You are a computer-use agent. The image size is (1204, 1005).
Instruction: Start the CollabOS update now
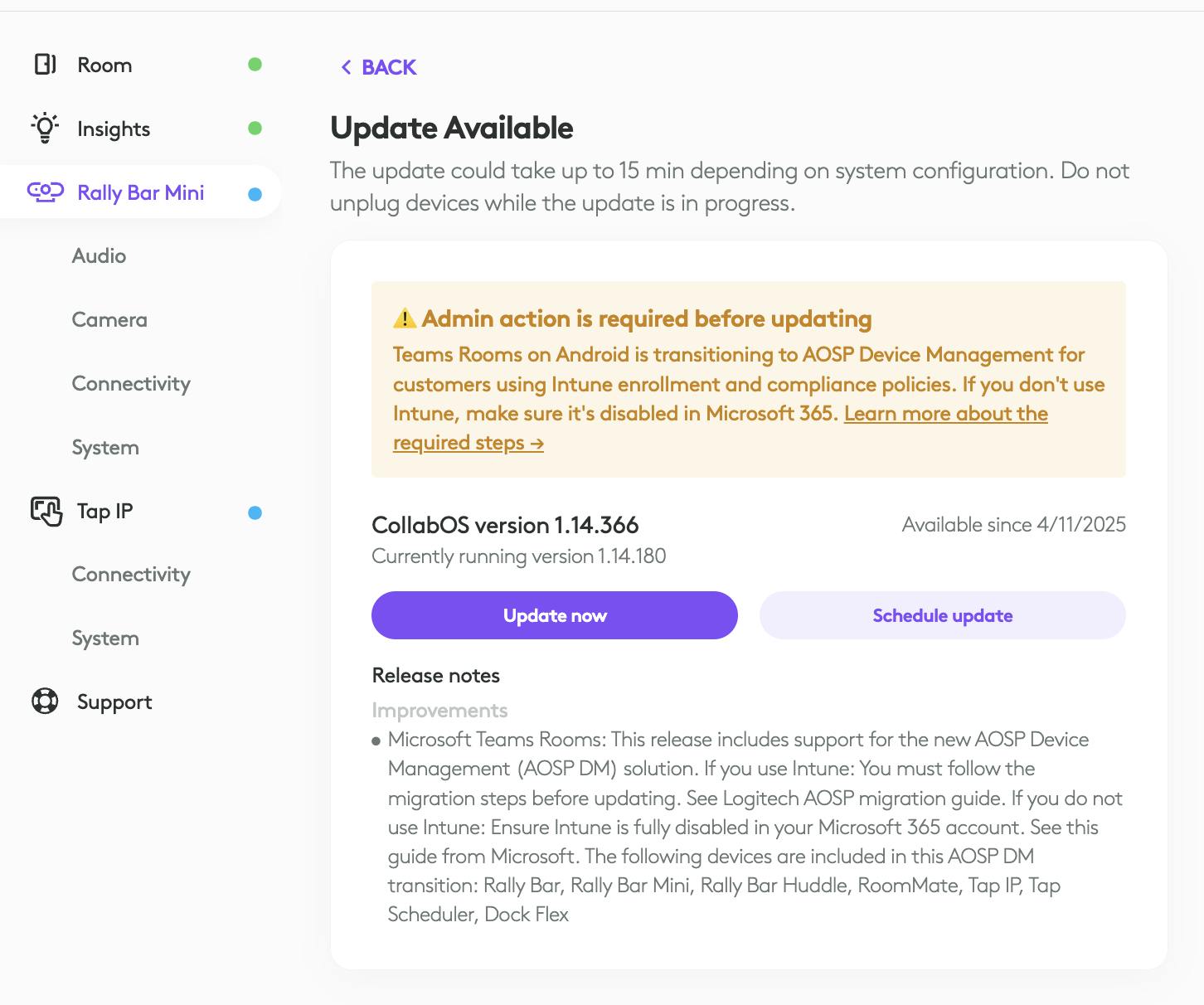554,615
